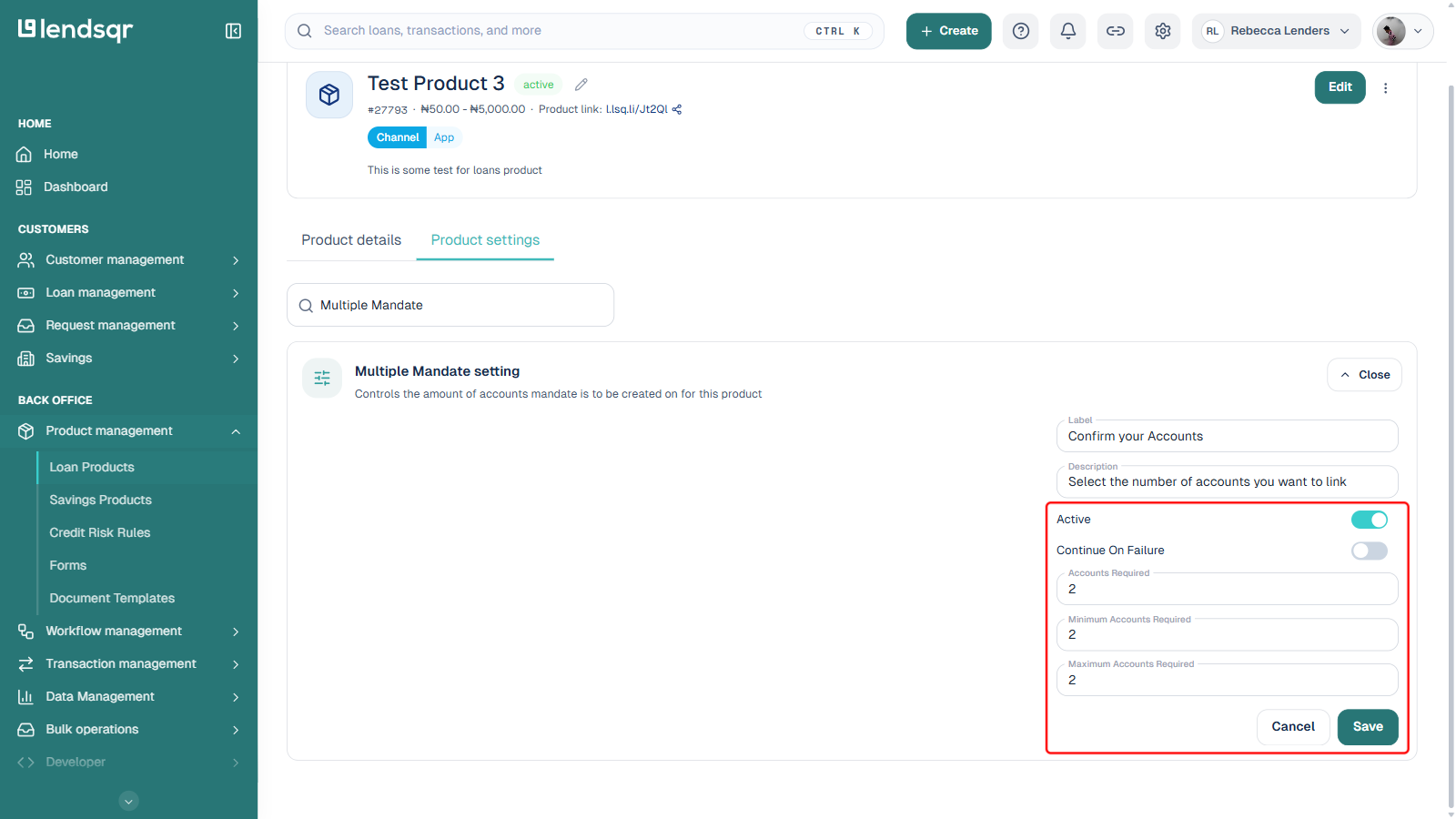
Task: Expand Savings menu
Action: coord(128,359)
